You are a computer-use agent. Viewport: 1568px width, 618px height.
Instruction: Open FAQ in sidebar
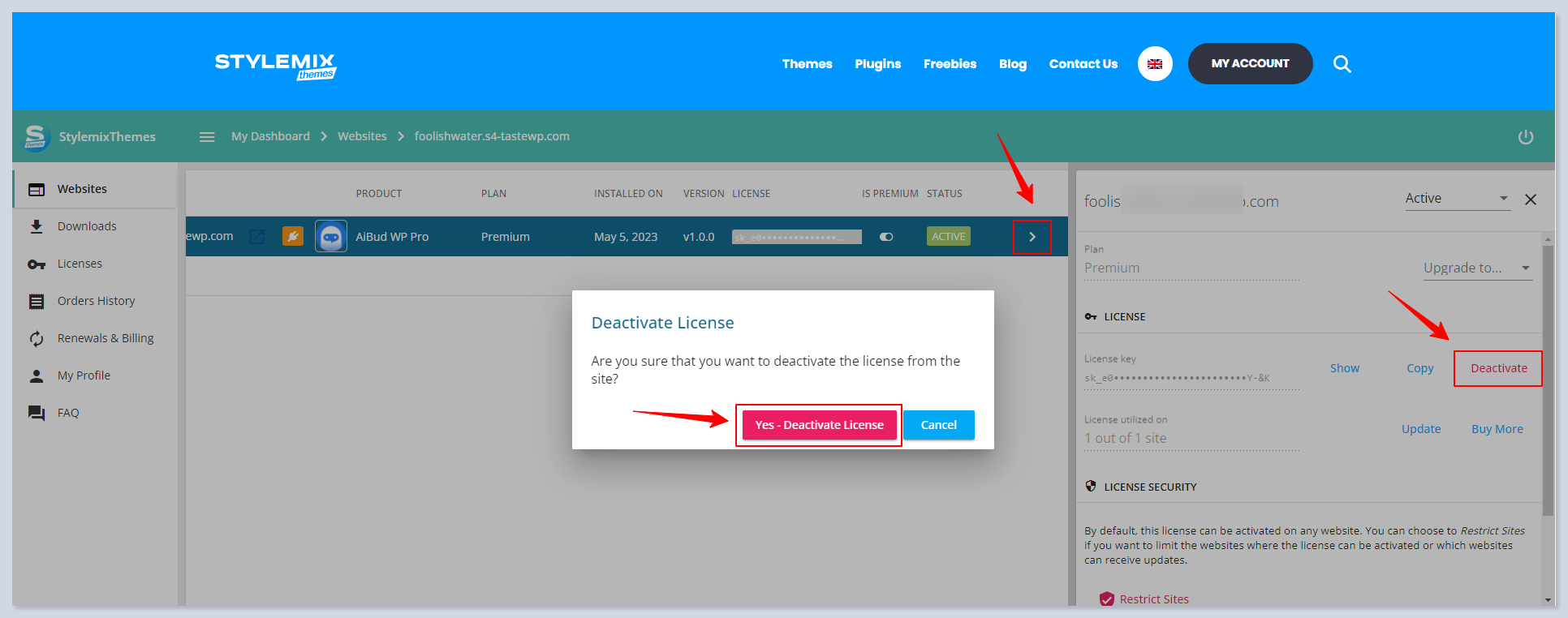pos(94,413)
